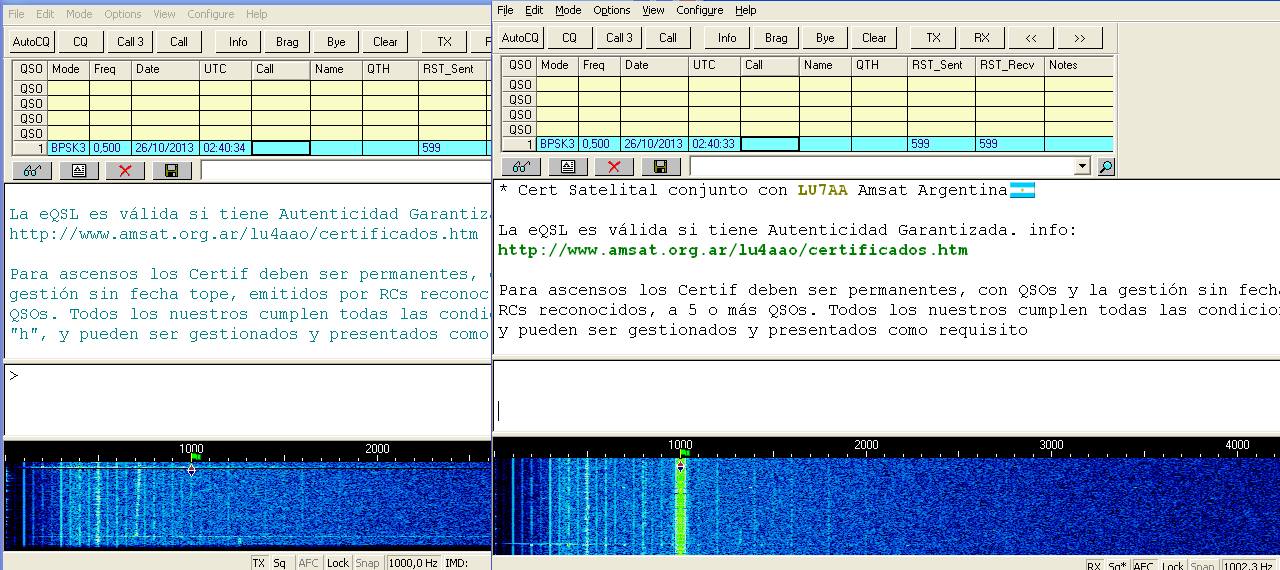1280x570 pixels.
Task: Click RX macro button in right window
Action: 982,38
